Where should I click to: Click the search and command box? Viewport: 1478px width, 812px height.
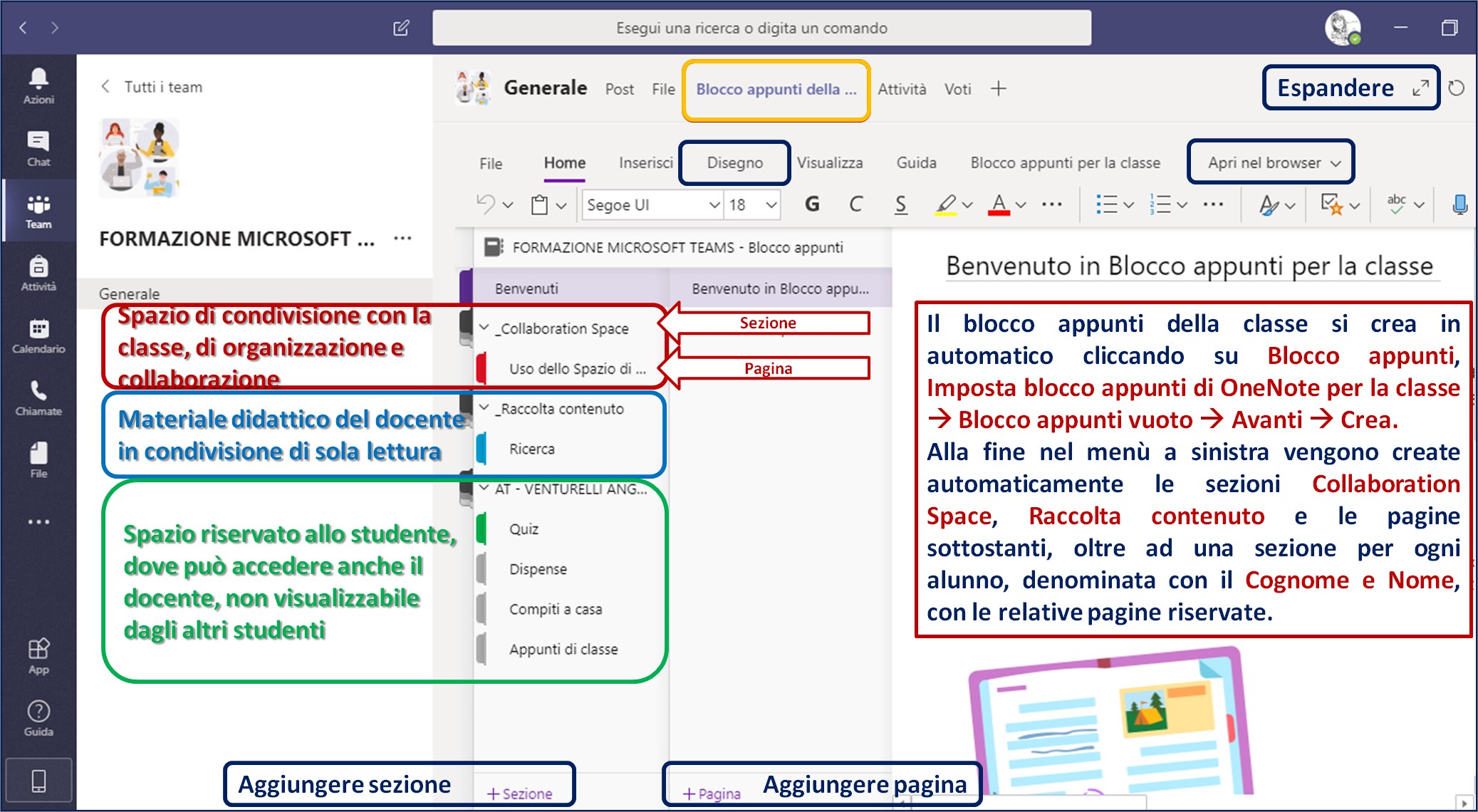pyautogui.click(x=761, y=28)
